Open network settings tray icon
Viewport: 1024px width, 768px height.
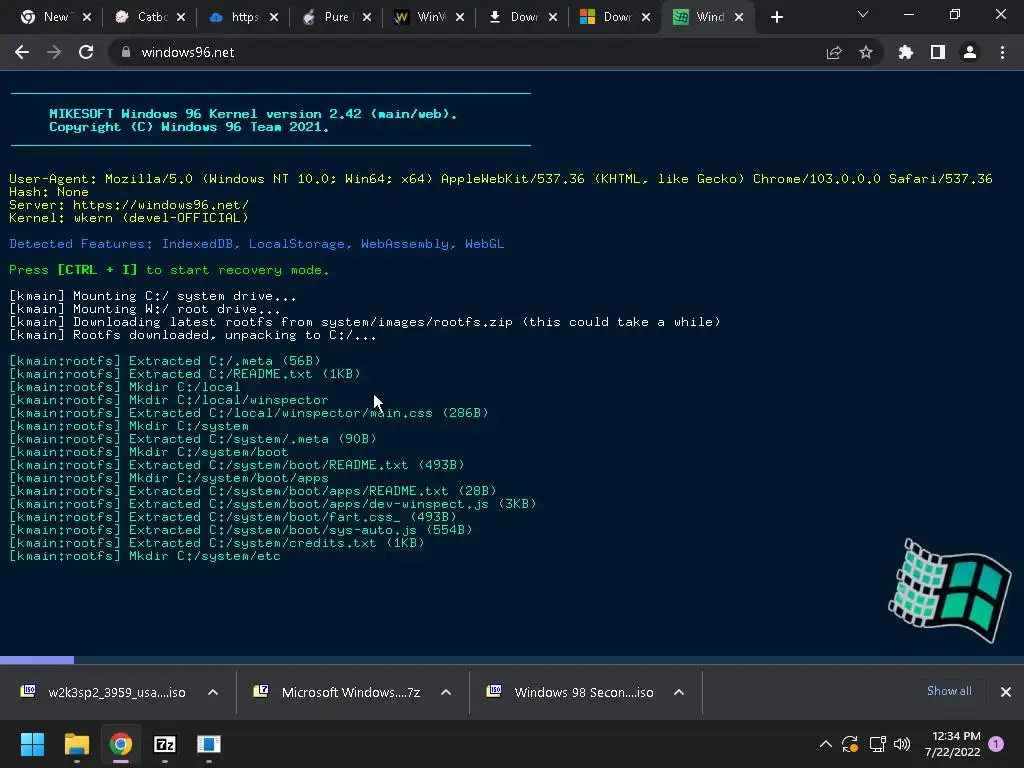pos(877,744)
